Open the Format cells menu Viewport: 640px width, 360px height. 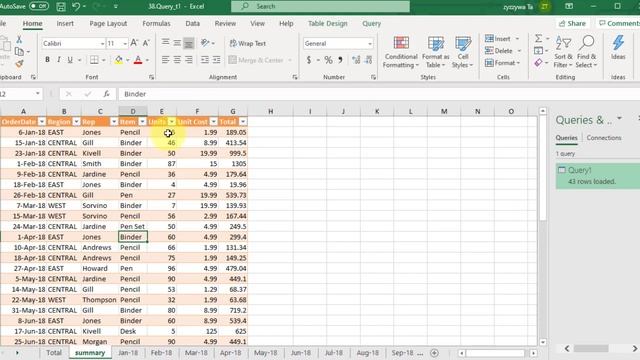pyautogui.click(x=502, y=63)
